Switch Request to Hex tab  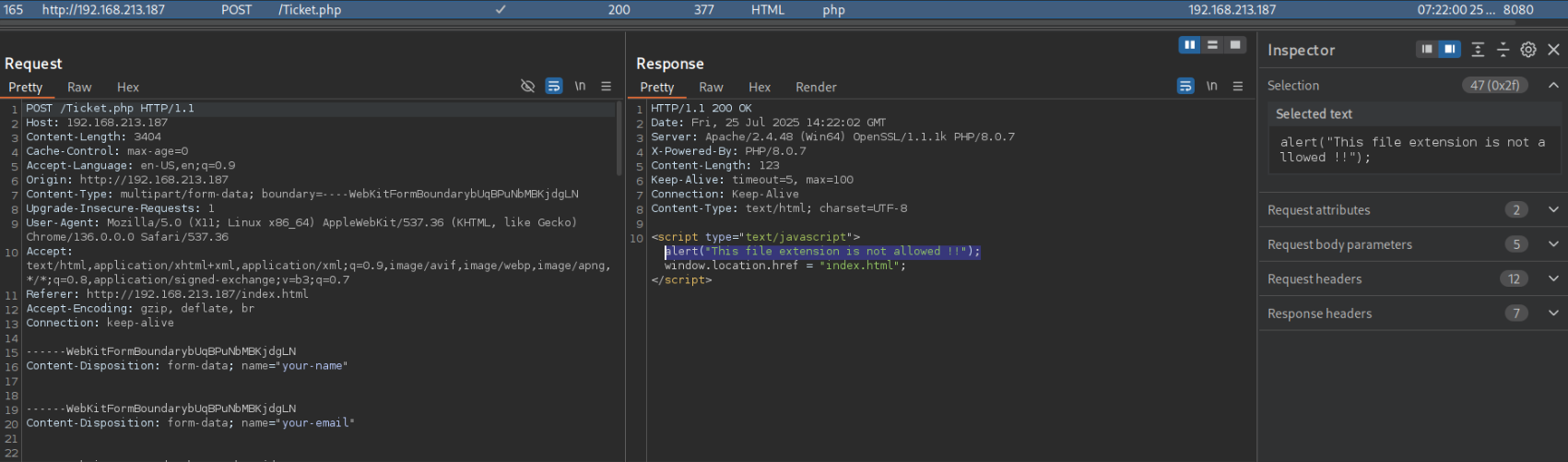point(128,87)
